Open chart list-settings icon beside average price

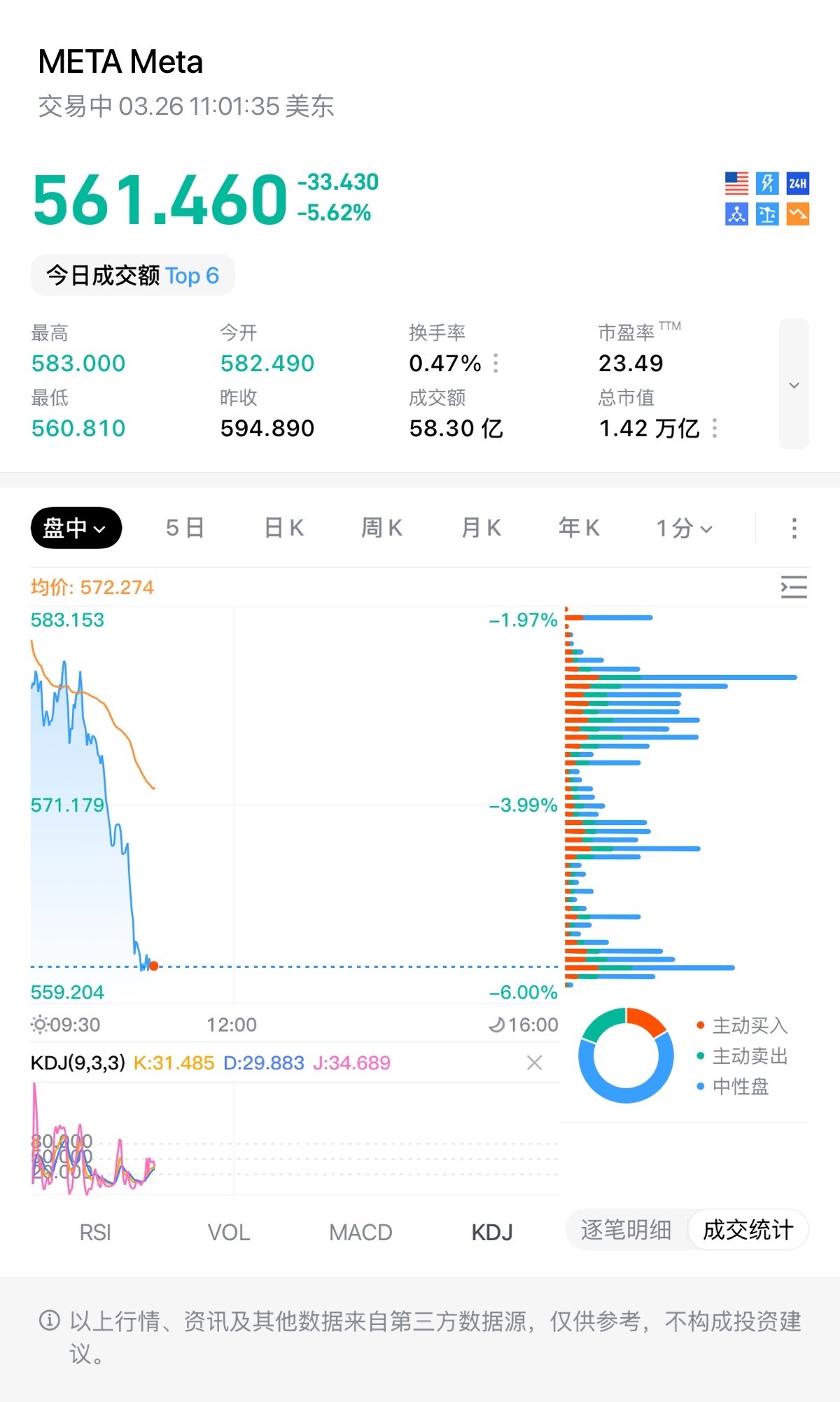[794, 587]
